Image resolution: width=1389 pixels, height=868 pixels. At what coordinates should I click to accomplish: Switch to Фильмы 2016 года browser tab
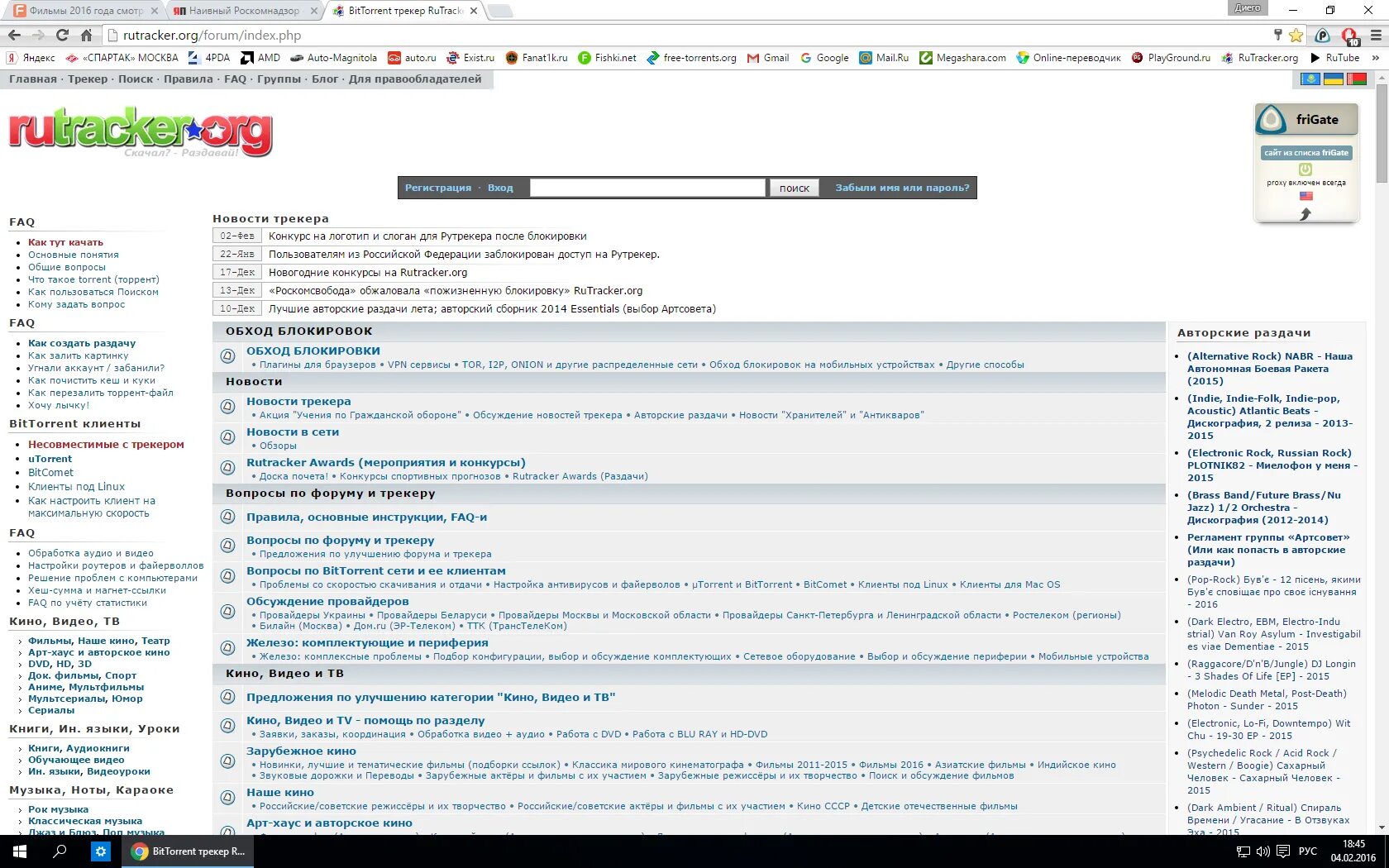pos(86,11)
